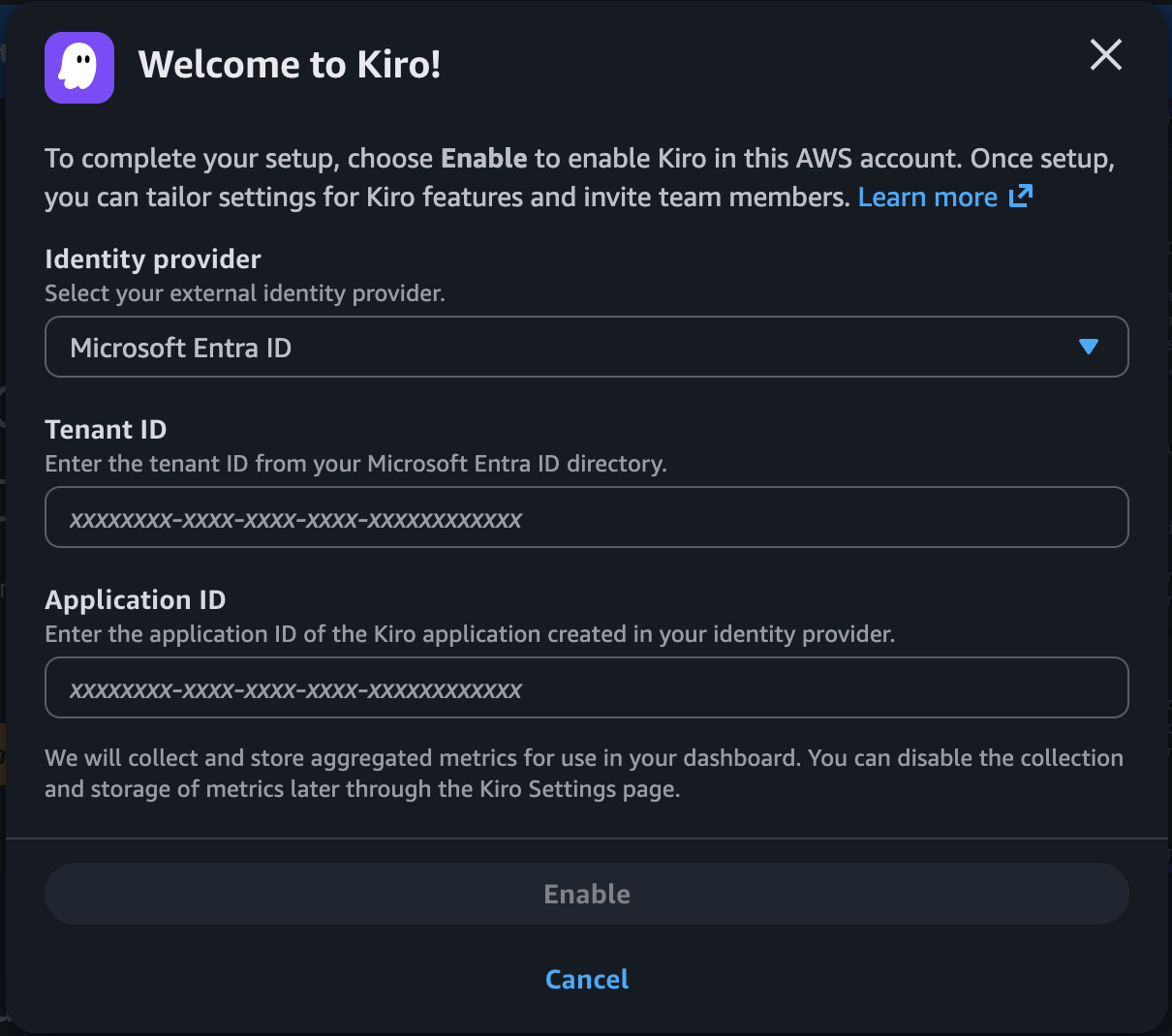
Task: Click the Tenant ID label
Action: pyautogui.click(x=106, y=430)
